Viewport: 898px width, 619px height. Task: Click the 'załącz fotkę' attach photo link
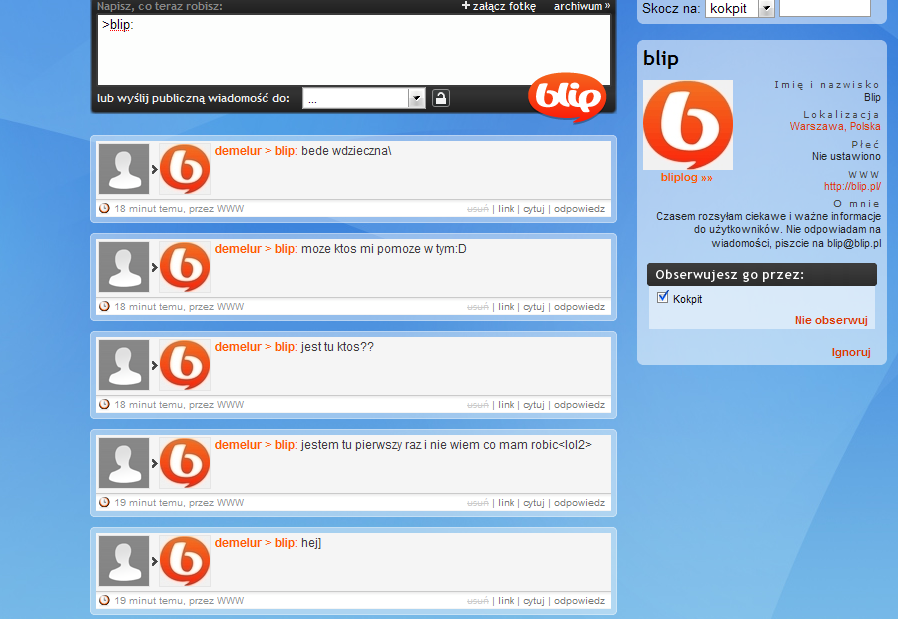(499, 6)
